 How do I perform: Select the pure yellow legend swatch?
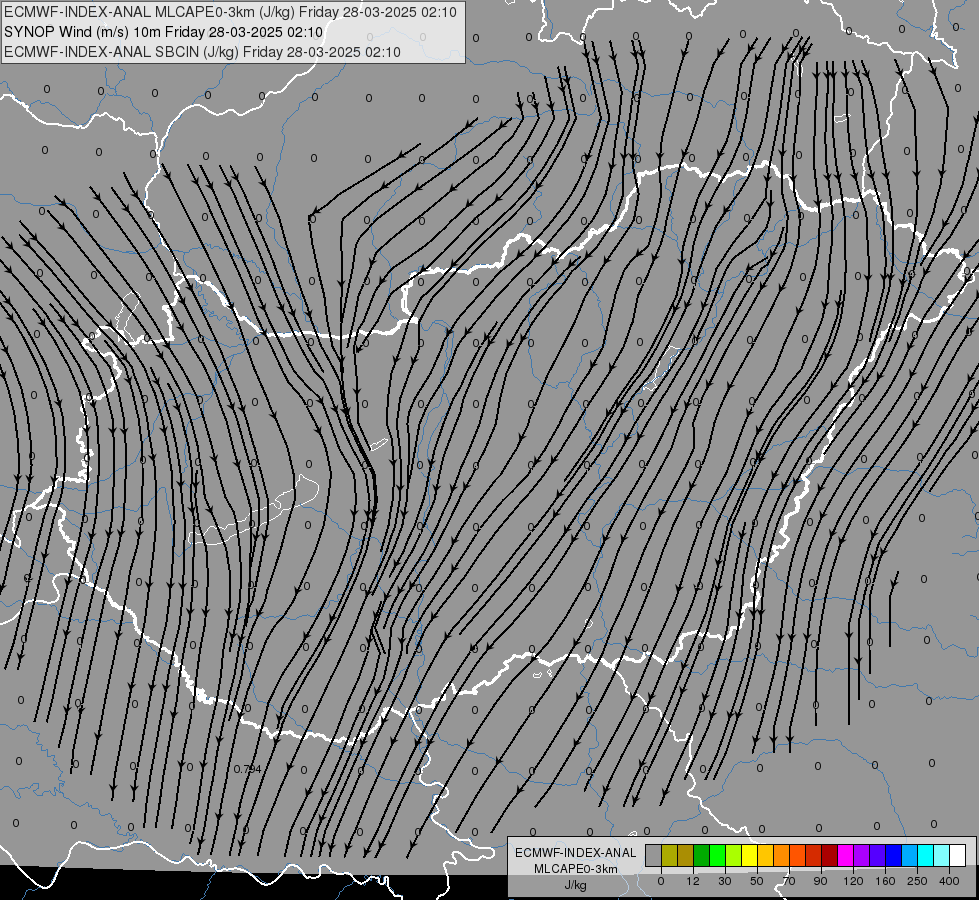click(x=749, y=856)
